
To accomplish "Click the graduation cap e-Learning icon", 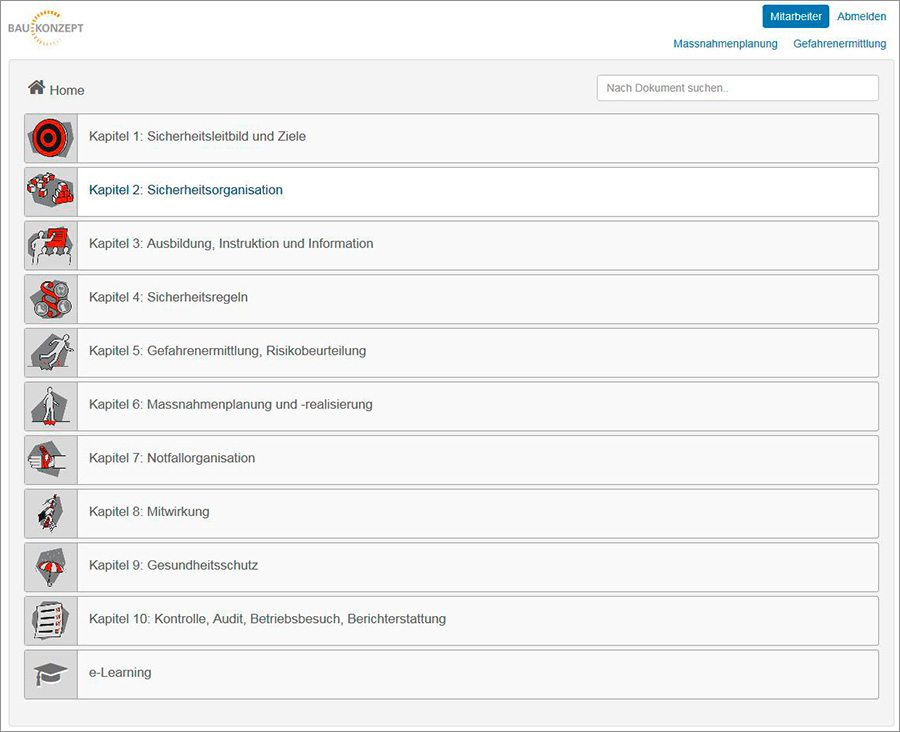I will (51, 674).
